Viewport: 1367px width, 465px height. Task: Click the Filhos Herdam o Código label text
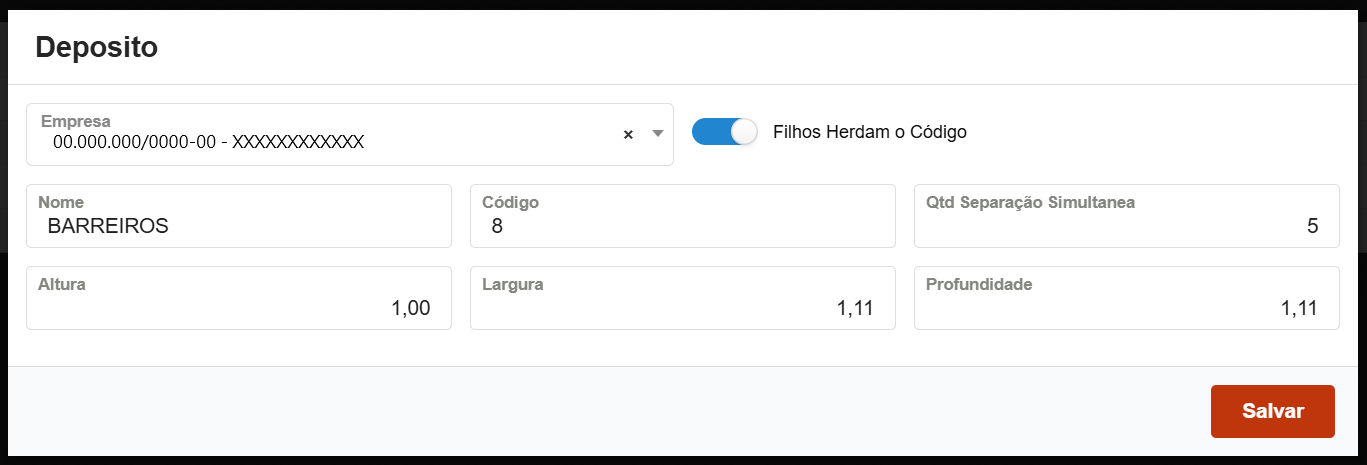click(x=869, y=132)
